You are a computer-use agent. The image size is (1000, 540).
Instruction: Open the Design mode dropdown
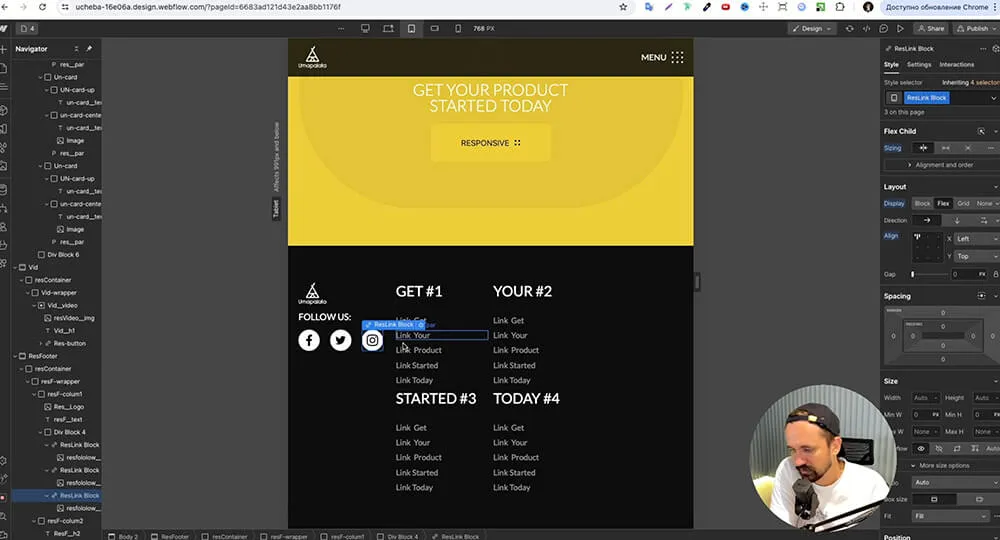pos(812,29)
